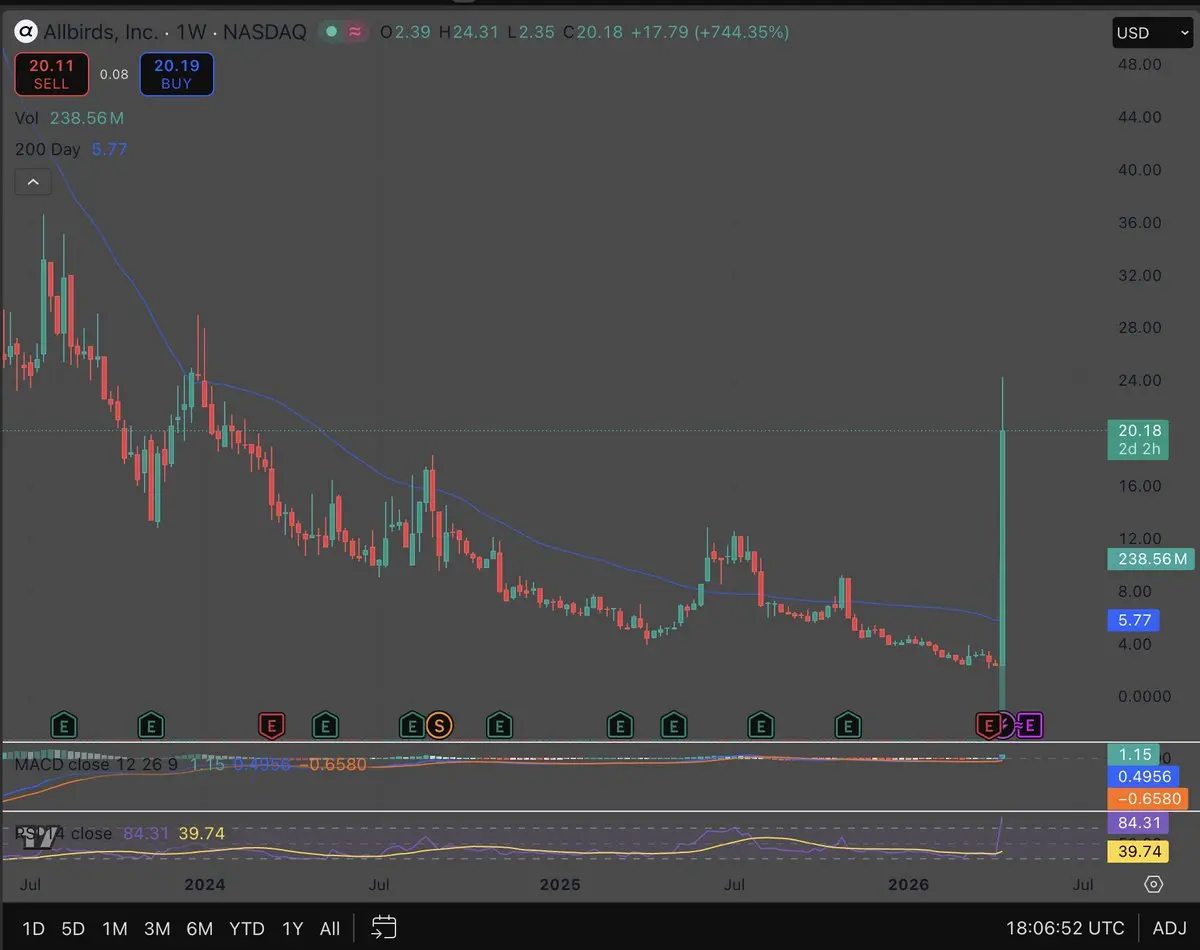Click the purple E earnings marker
1200x950 pixels.
1030,724
